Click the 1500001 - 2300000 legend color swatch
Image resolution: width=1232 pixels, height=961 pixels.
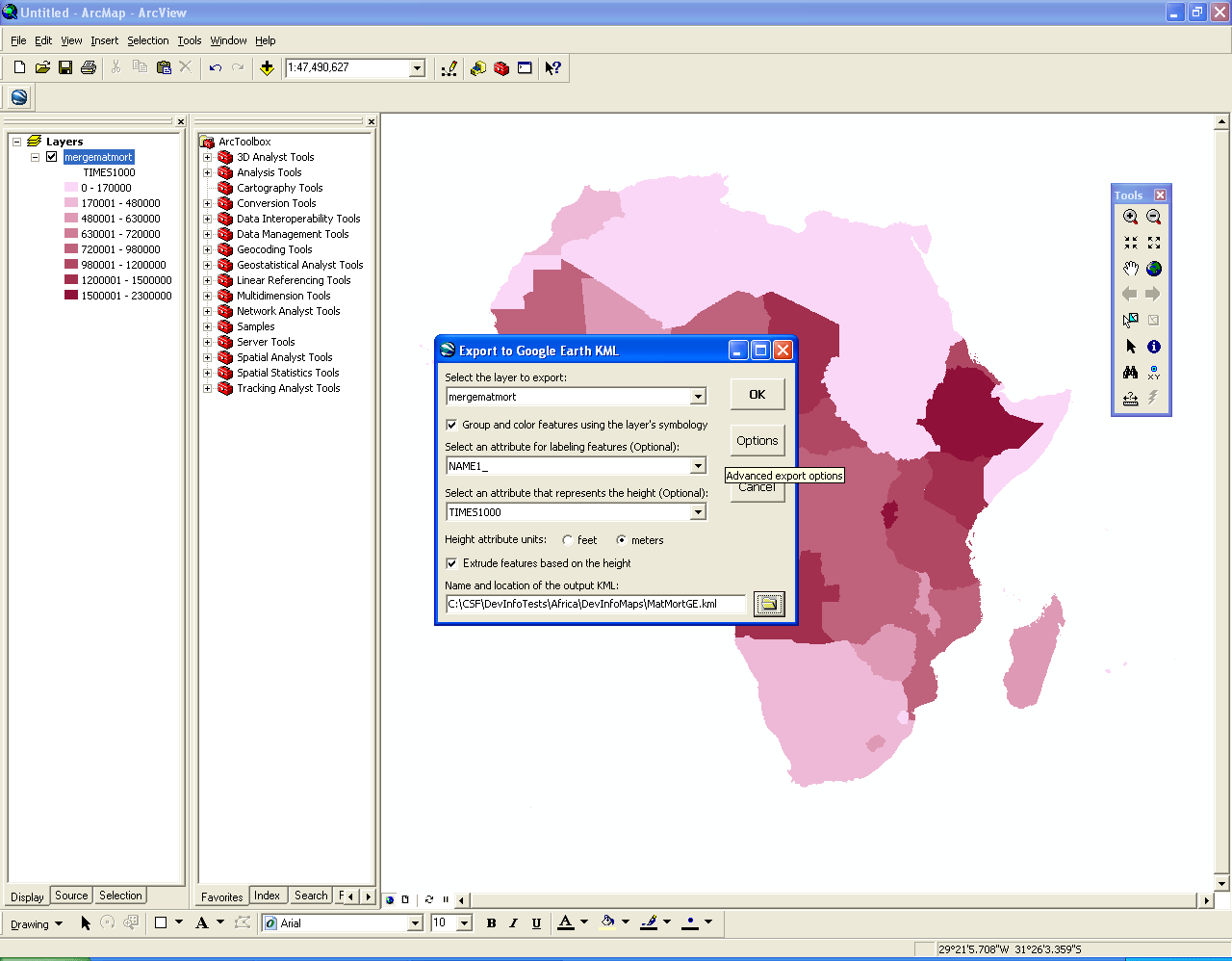pyautogui.click(x=71, y=296)
